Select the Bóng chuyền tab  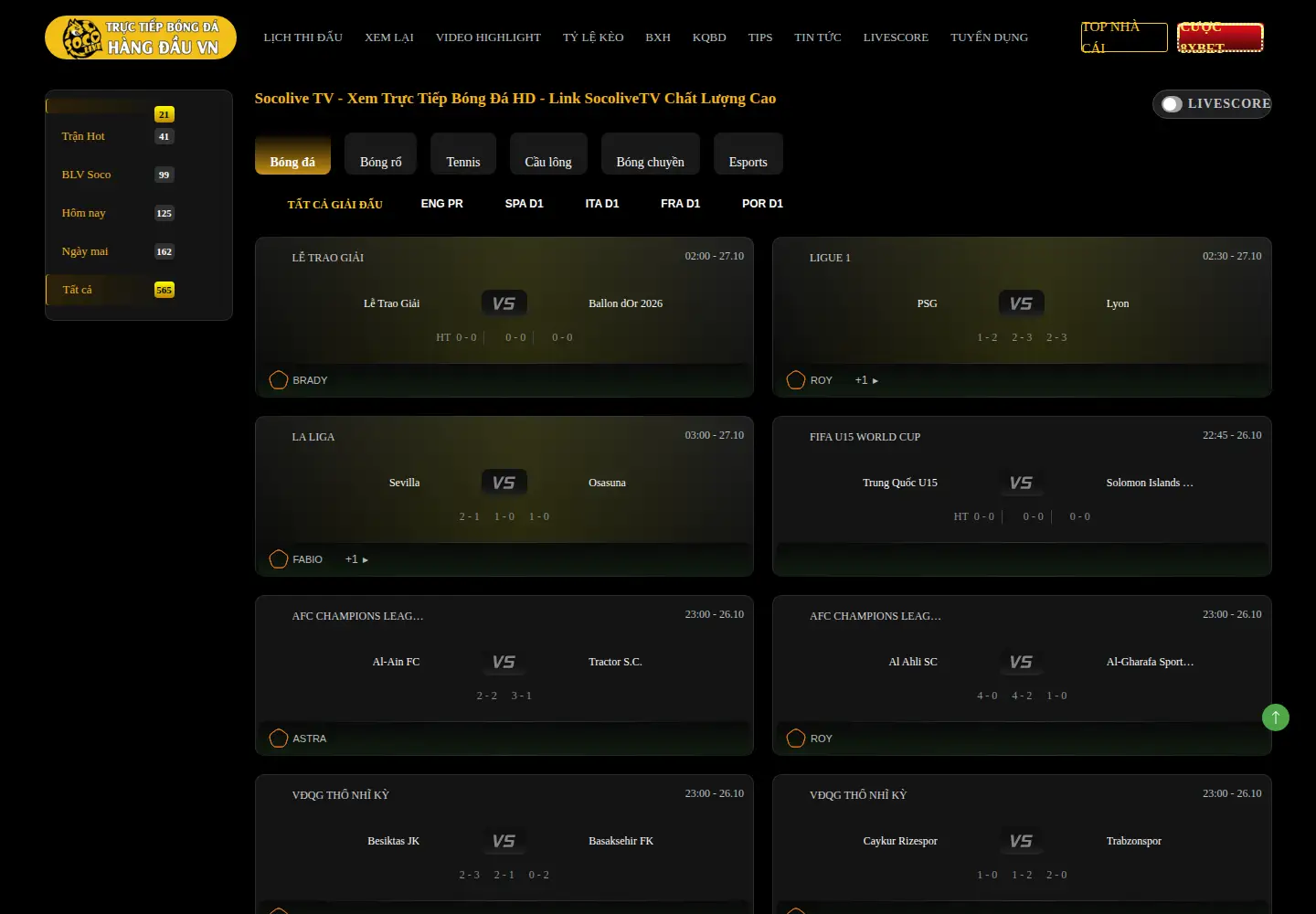[x=651, y=154]
